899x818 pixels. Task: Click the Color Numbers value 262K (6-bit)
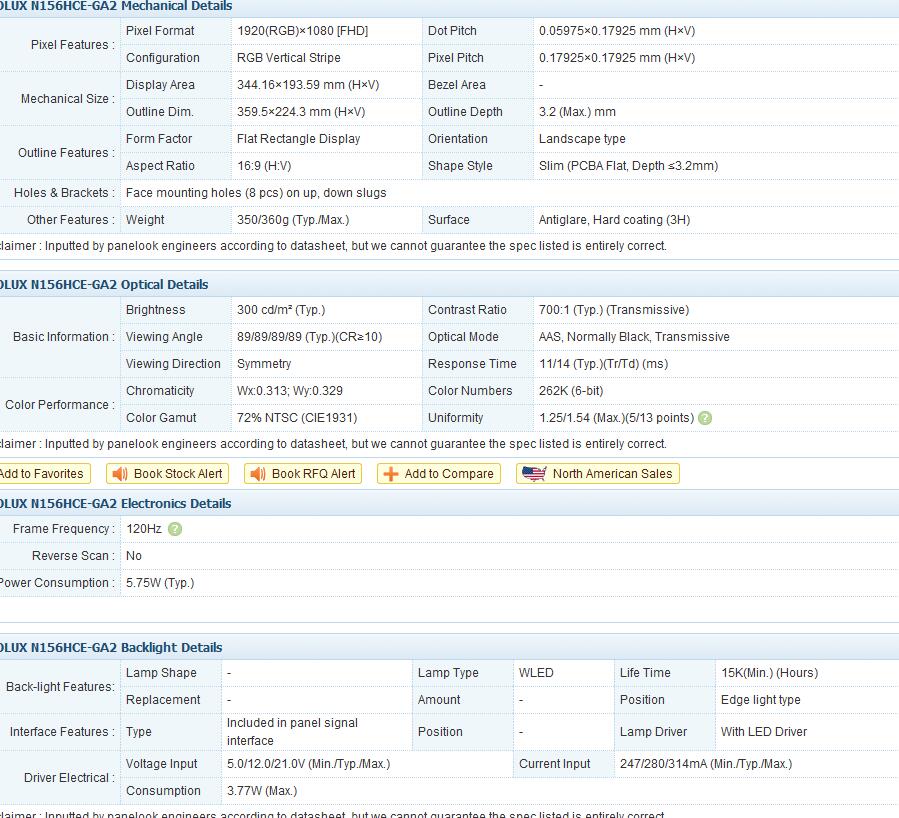click(x=571, y=391)
